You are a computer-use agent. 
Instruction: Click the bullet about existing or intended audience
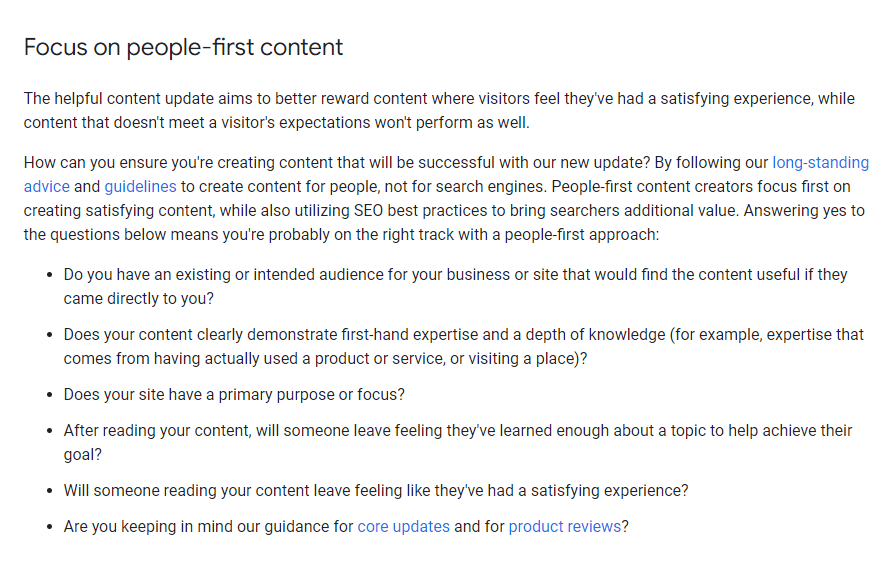click(455, 287)
